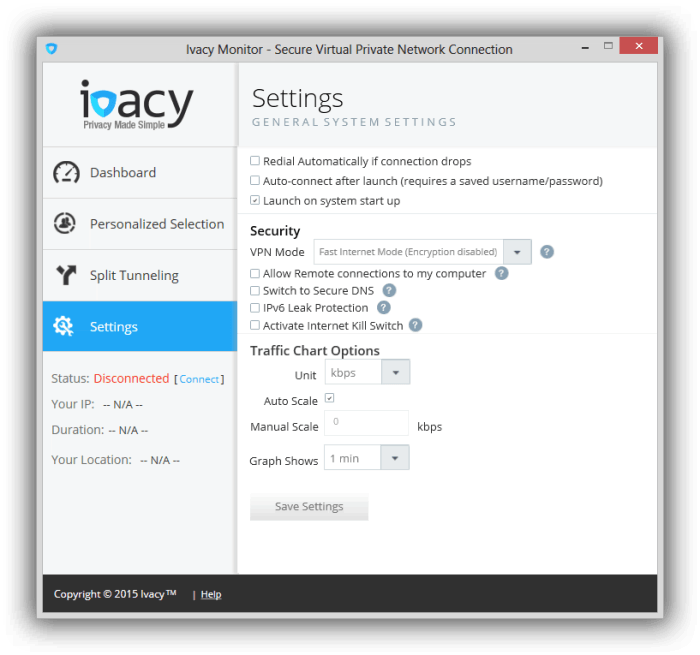Click help icon beside IPv6 Leak Protection
Viewport: 700px width, 655px height.
click(383, 308)
